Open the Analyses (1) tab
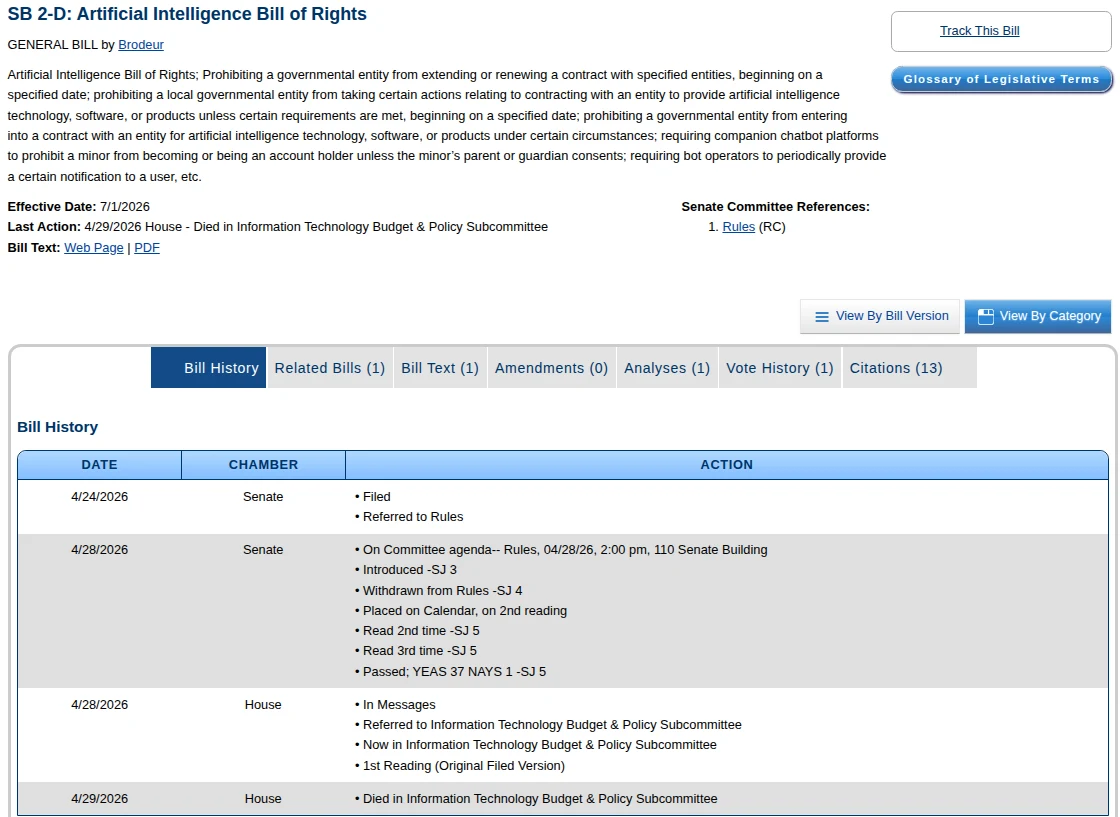Viewport: 1120px width, 817px height. click(x=667, y=368)
